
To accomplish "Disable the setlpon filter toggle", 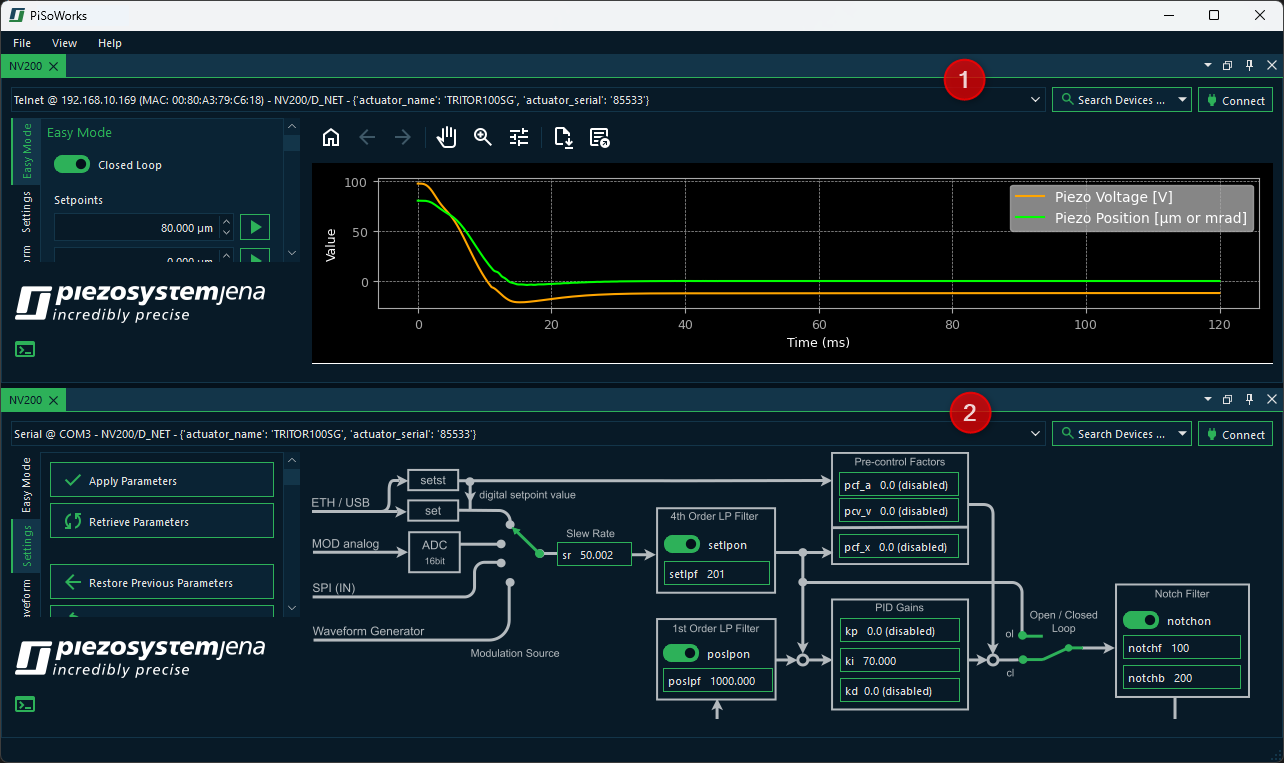I will point(681,545).
